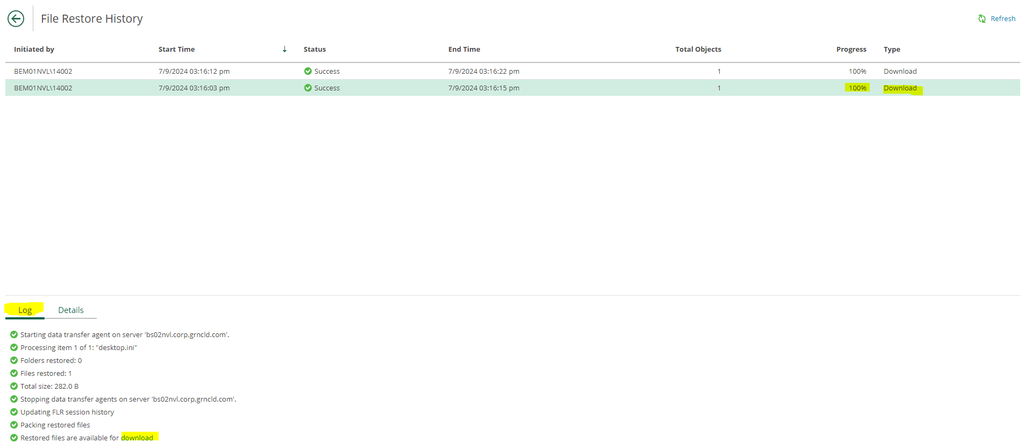Open the Log tab

pos(25,310)
